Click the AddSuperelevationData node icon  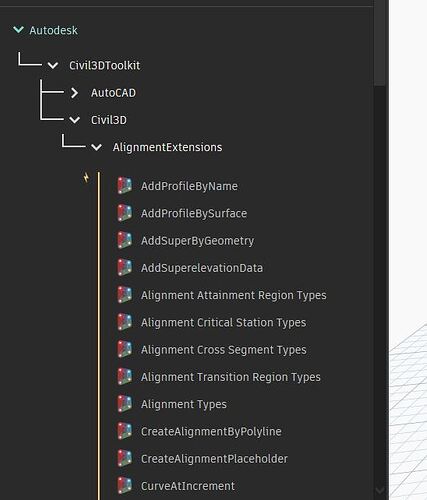point(125,268)
